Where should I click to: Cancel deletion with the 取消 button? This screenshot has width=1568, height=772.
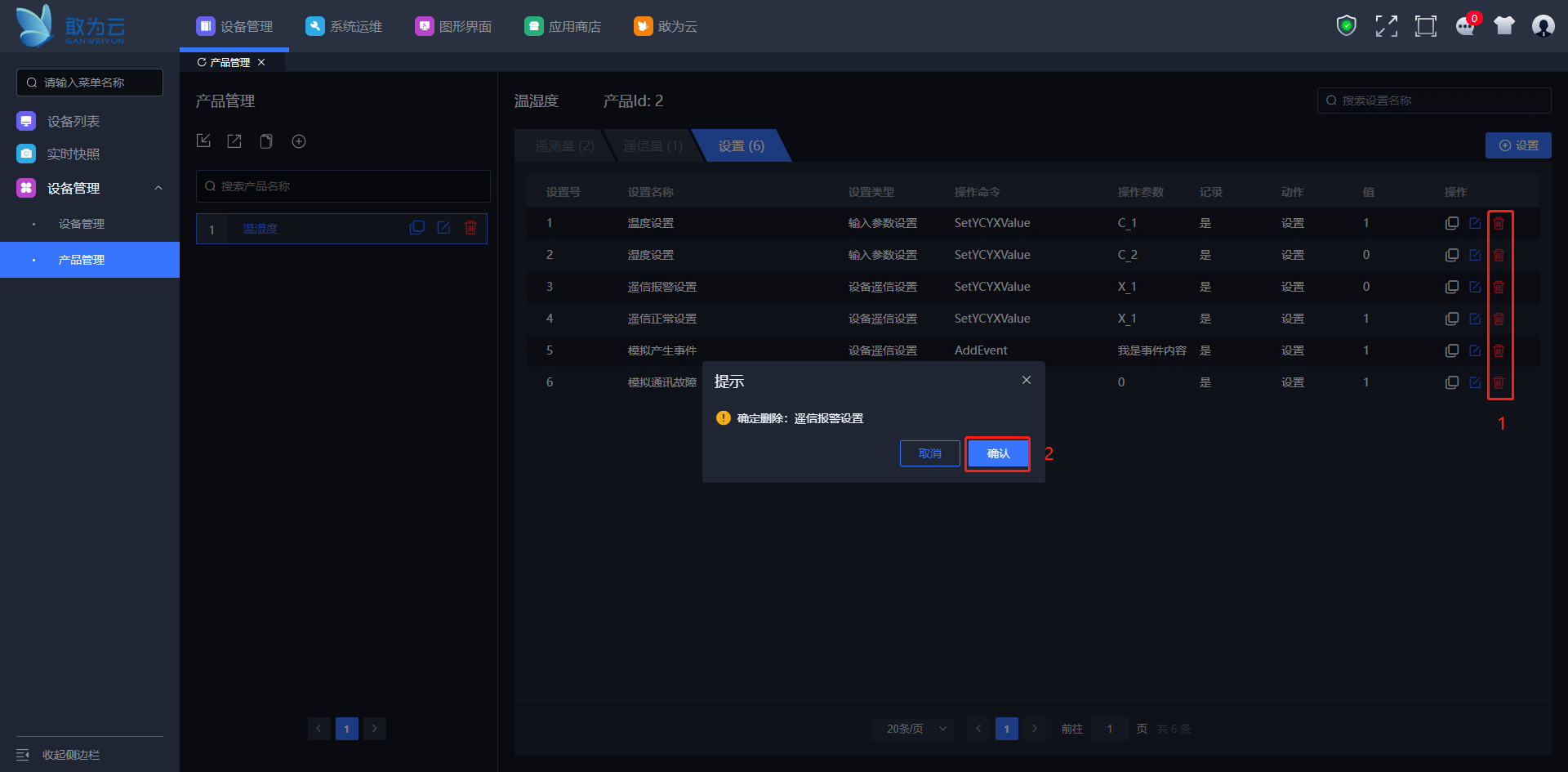tap(929, 453)
